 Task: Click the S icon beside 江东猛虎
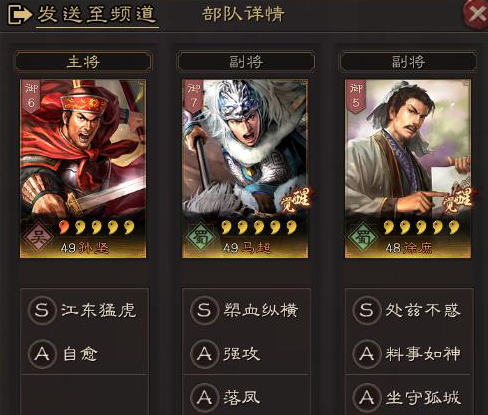pyautogui.click(x=42, y=310)
